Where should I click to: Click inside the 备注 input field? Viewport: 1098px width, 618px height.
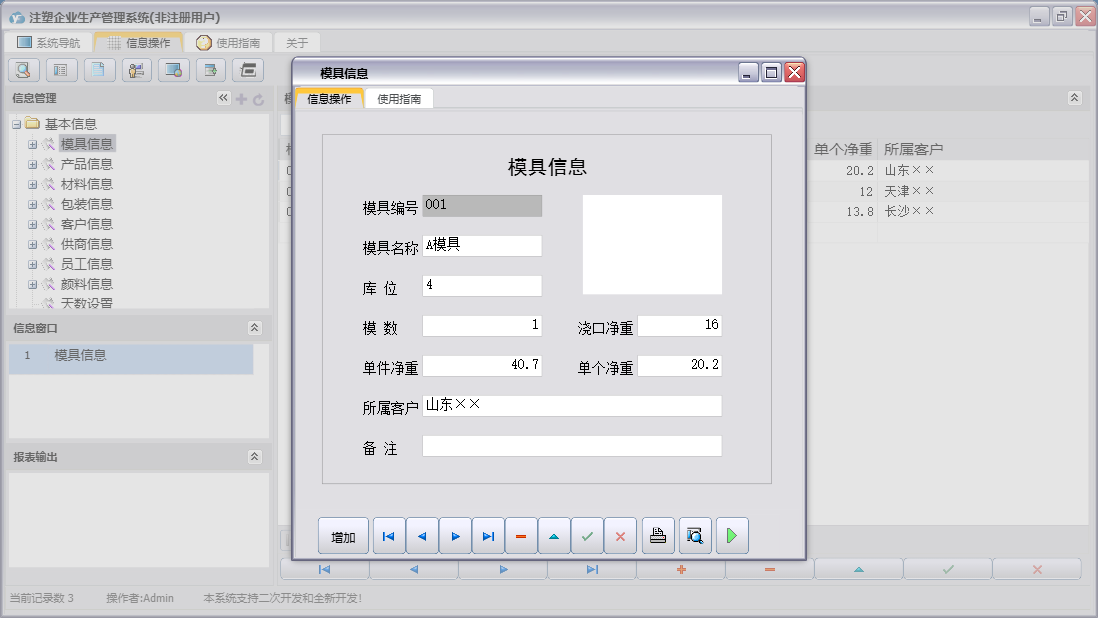coord(570,445)
